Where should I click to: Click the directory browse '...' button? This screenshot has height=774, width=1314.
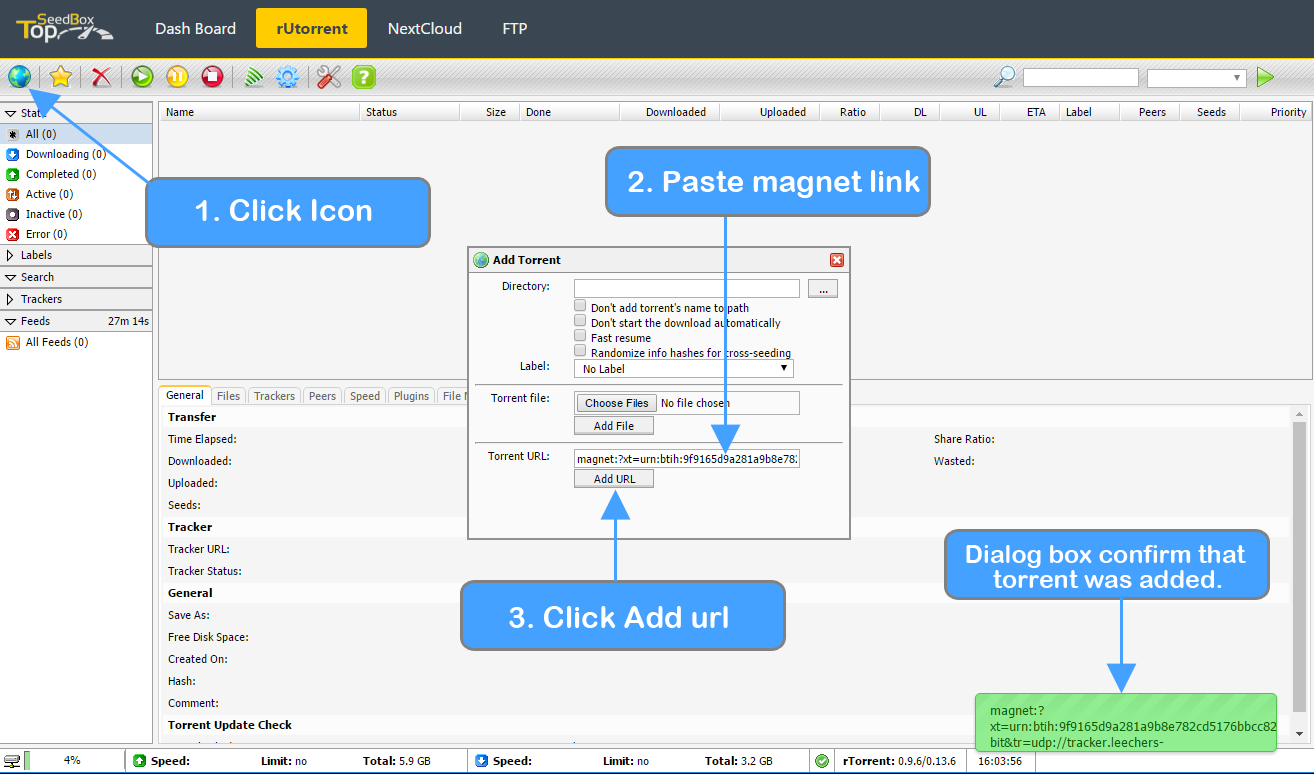point(823,289)
